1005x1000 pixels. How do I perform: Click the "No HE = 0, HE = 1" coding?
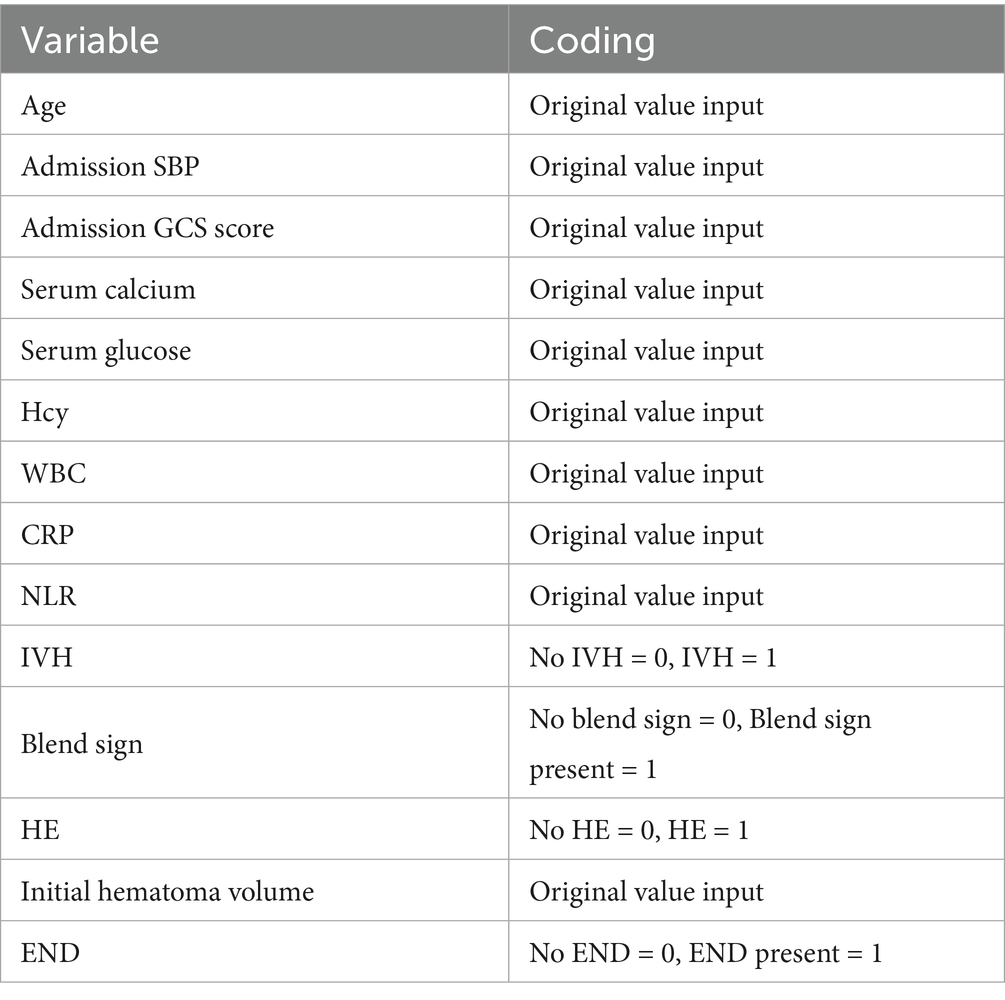tap(639, 830)
